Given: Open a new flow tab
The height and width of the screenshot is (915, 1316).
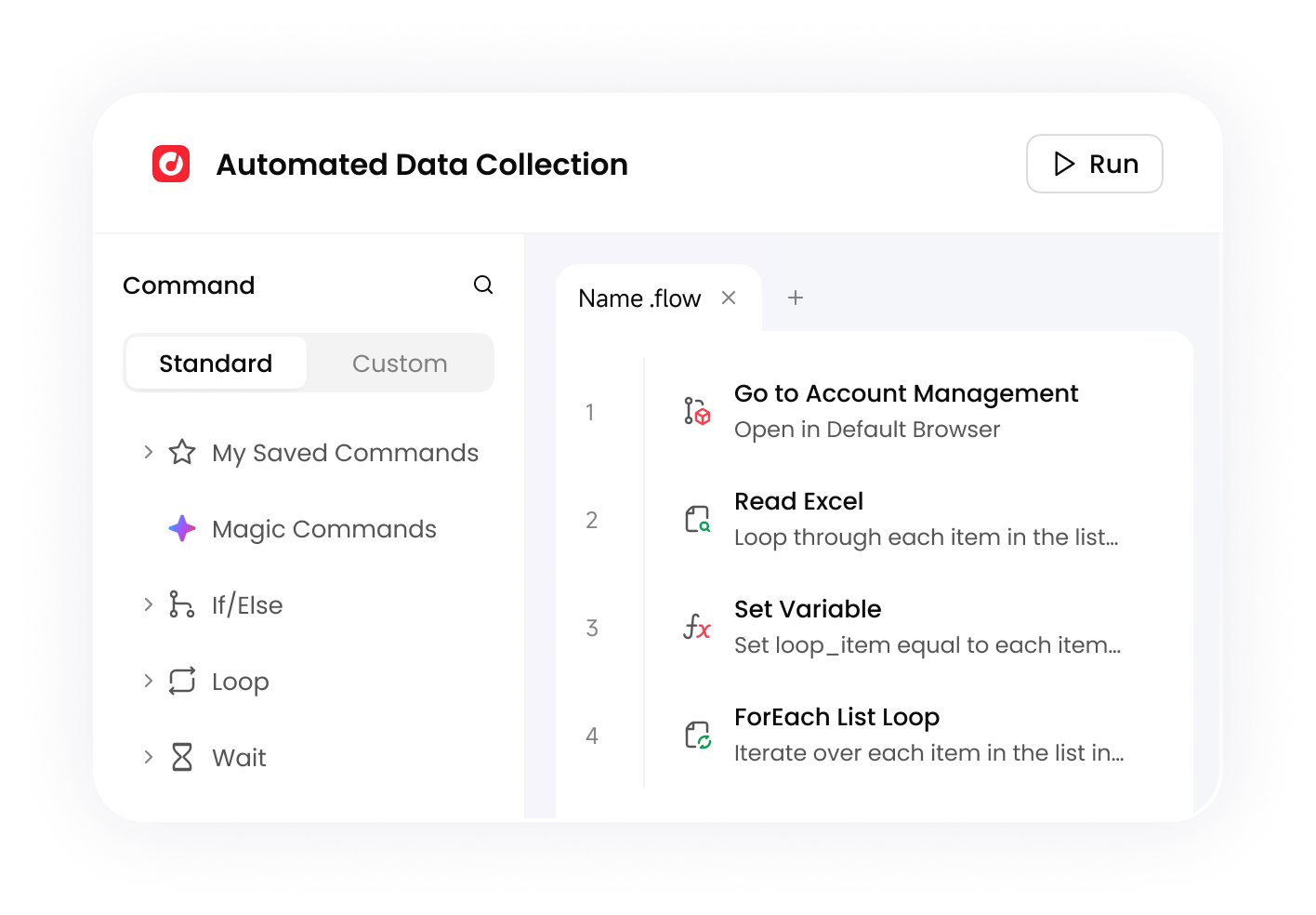Looking at the screenshot, I should 795,298.
